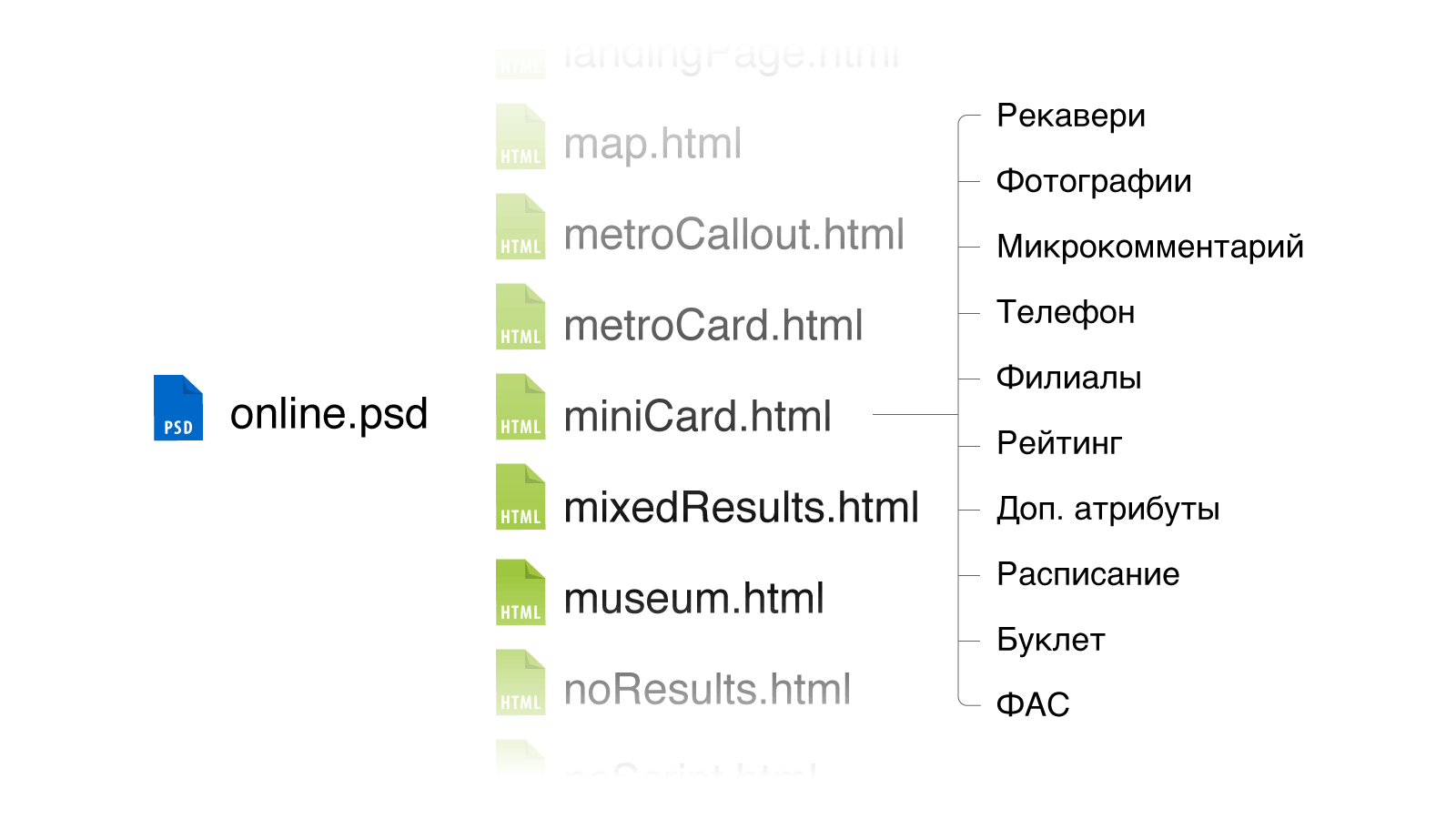The image size is (1456, 819).
Task: Select the mixedResults.html filename text
Action: point(742,508)
